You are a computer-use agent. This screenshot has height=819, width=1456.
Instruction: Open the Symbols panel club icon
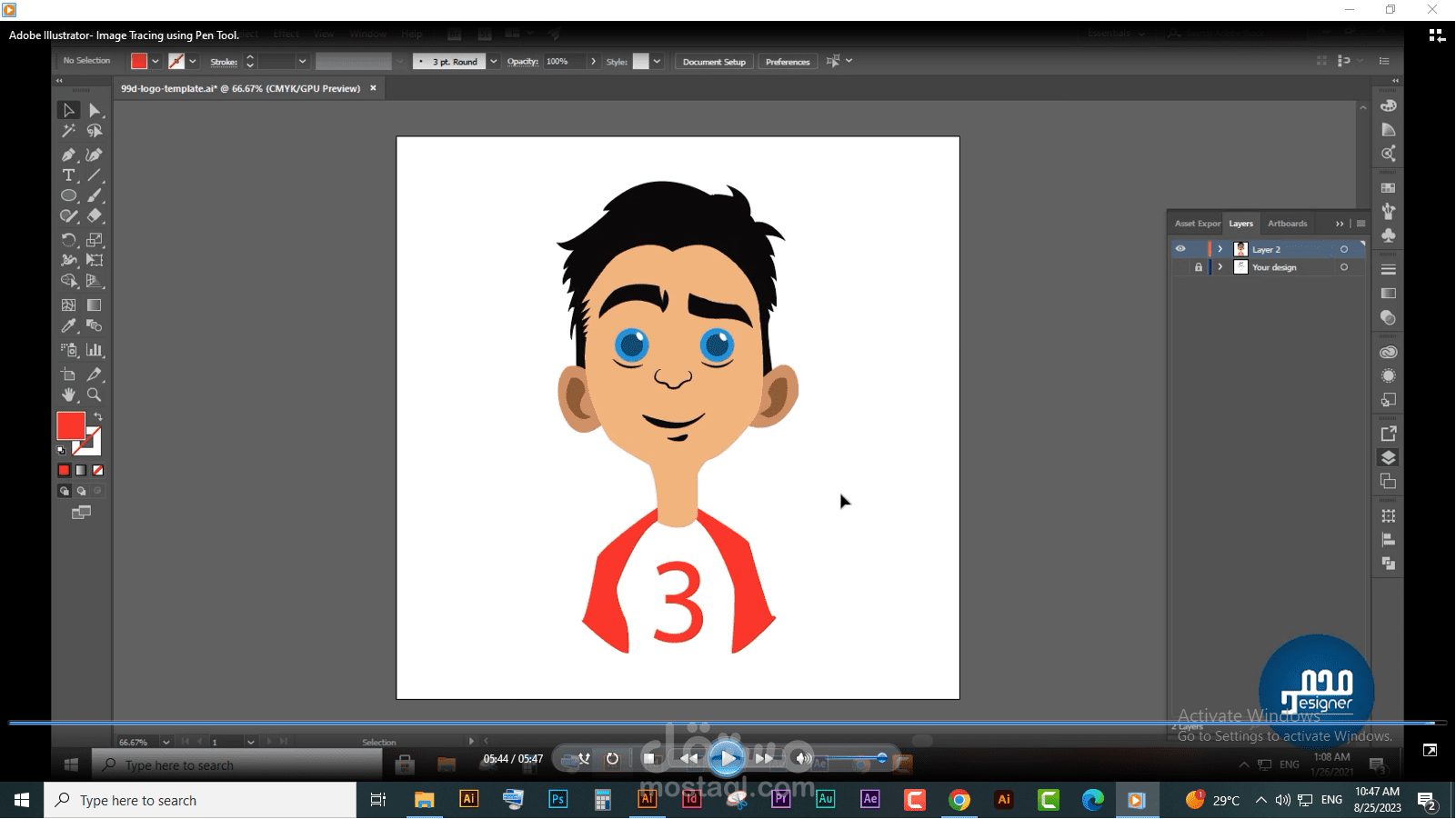pyautogui.click(x=1388, y=235)
